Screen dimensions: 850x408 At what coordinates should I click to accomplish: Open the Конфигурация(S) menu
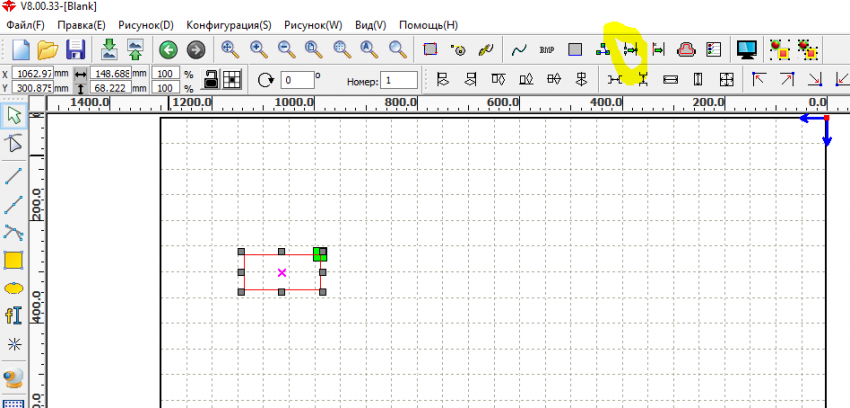(x=229, y=24)
